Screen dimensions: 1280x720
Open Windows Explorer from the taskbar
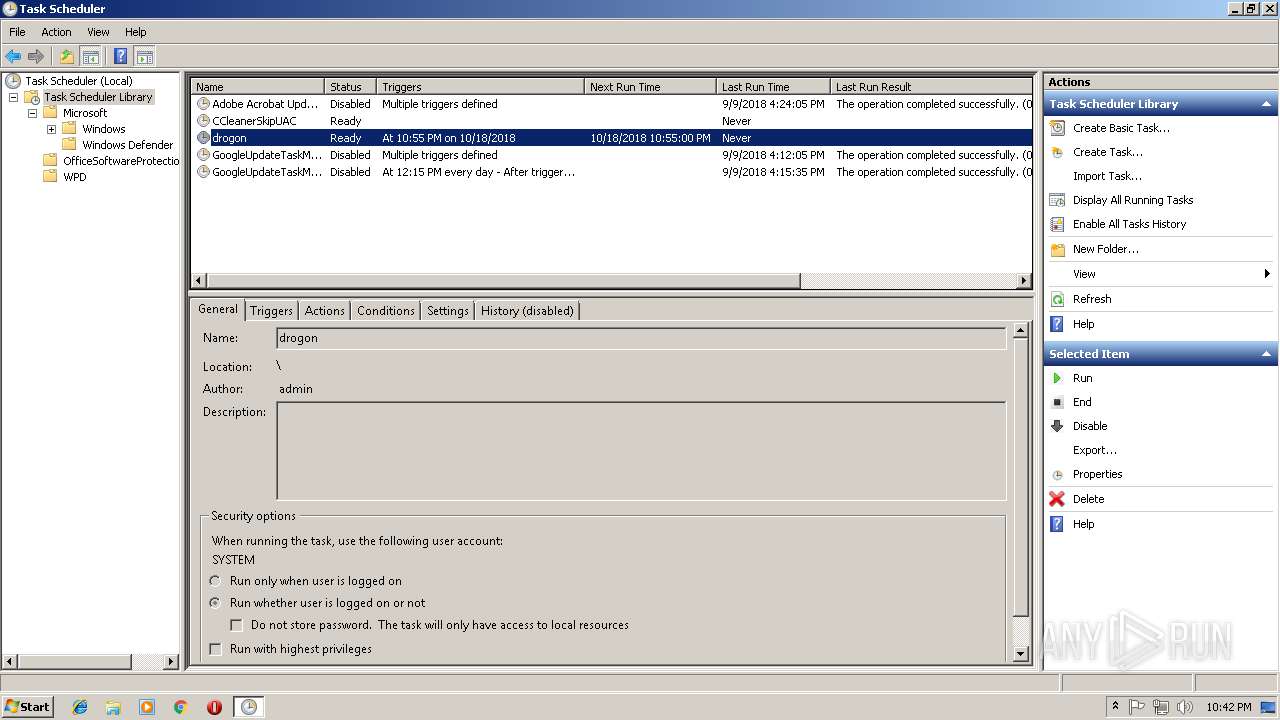(x=113, y=707)
